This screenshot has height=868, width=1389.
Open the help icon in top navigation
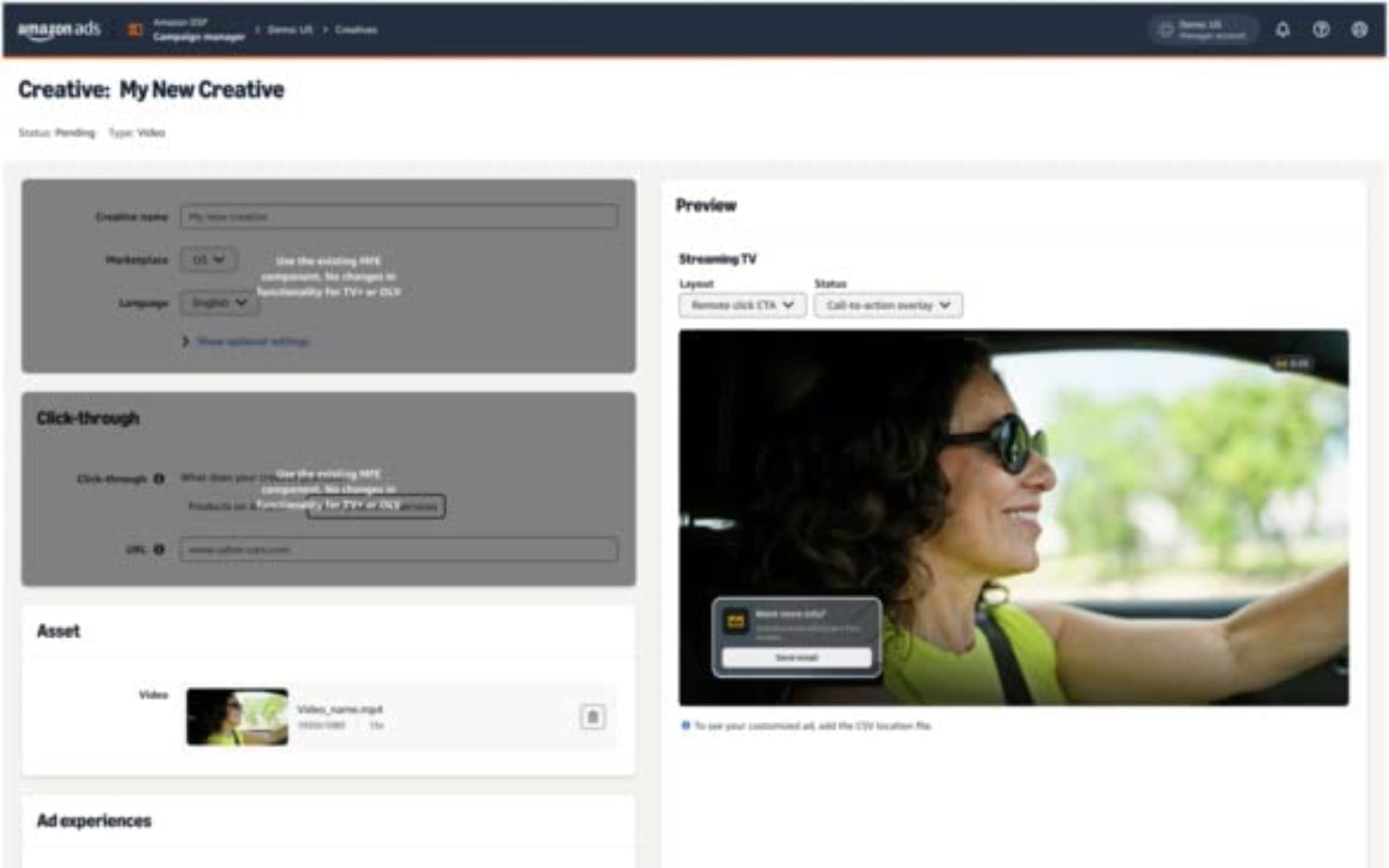click(1321, 30)
